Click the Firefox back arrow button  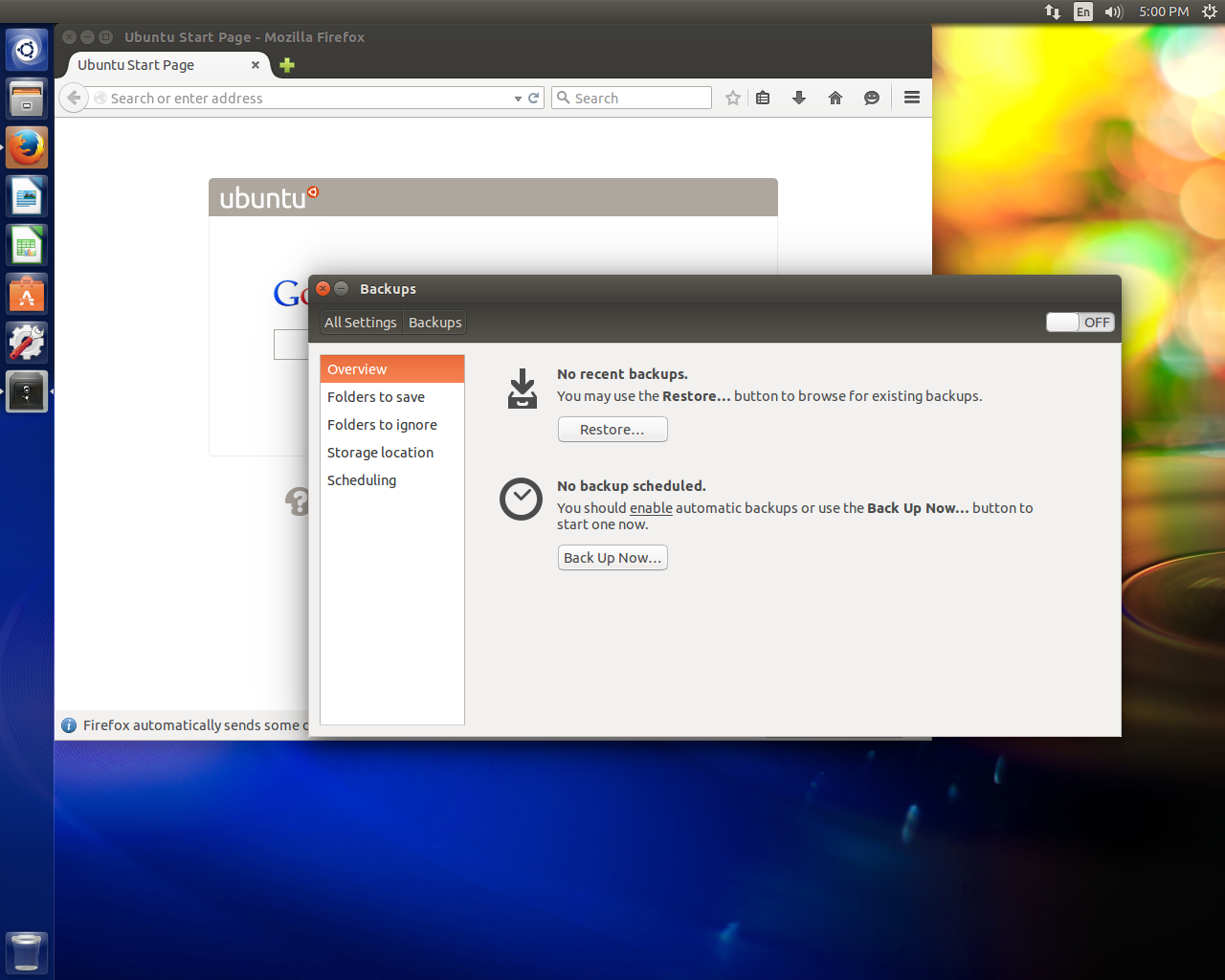[x=74, y=98]
